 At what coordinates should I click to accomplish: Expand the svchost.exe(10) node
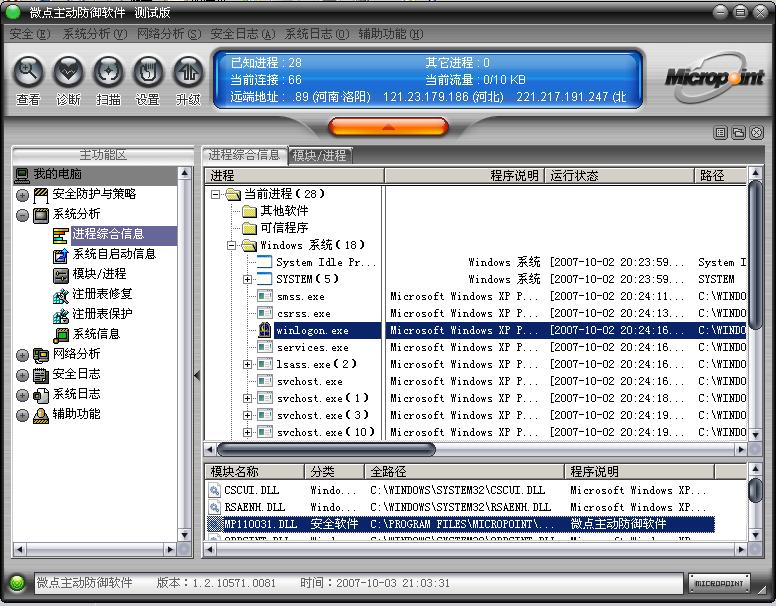coord(247,432)
